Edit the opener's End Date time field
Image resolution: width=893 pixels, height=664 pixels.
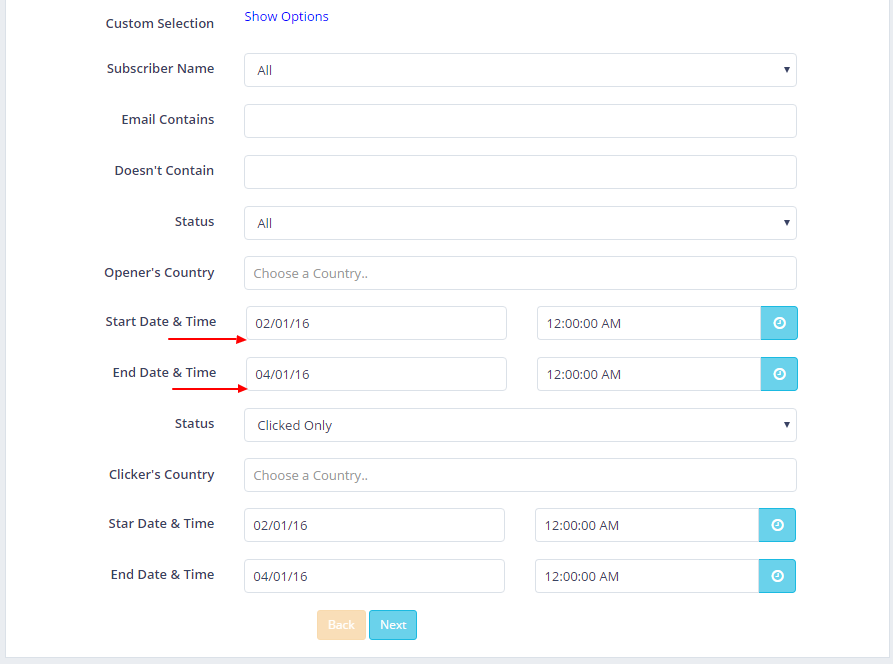coord(648,374)
